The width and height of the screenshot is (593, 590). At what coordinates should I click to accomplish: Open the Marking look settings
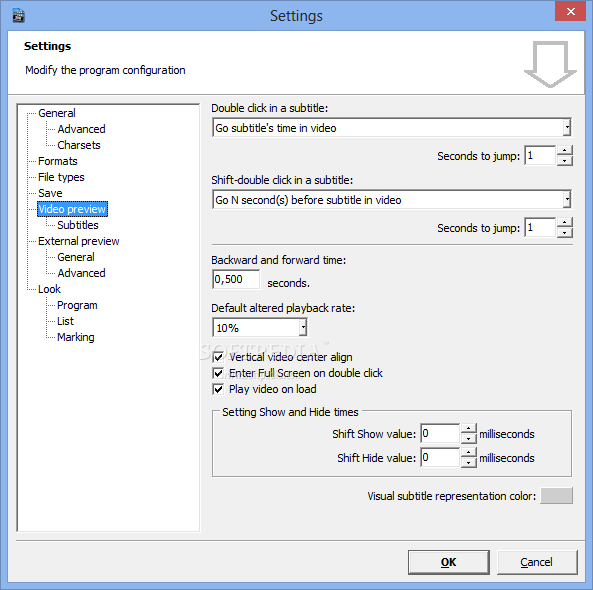tap(76, 337)
